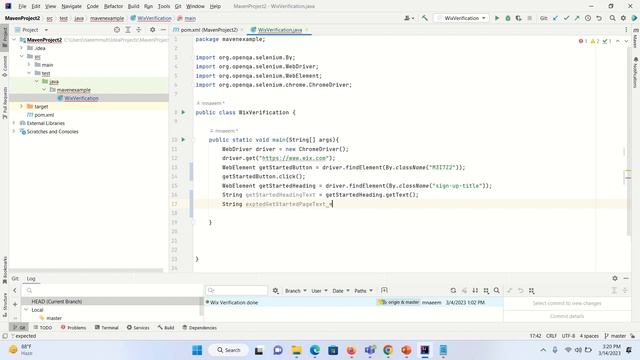Select WixVerification file in project tree
640x360 pixels.
pyautogui.click(x=81, y=98)
